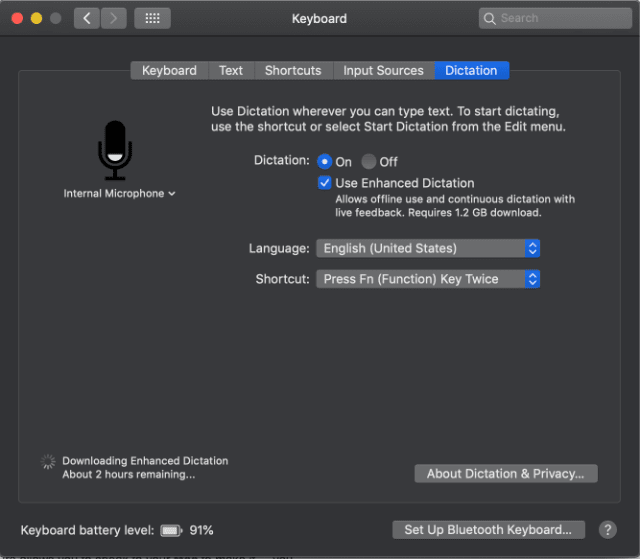Show all preferences grid icon

tap(152, 18)
